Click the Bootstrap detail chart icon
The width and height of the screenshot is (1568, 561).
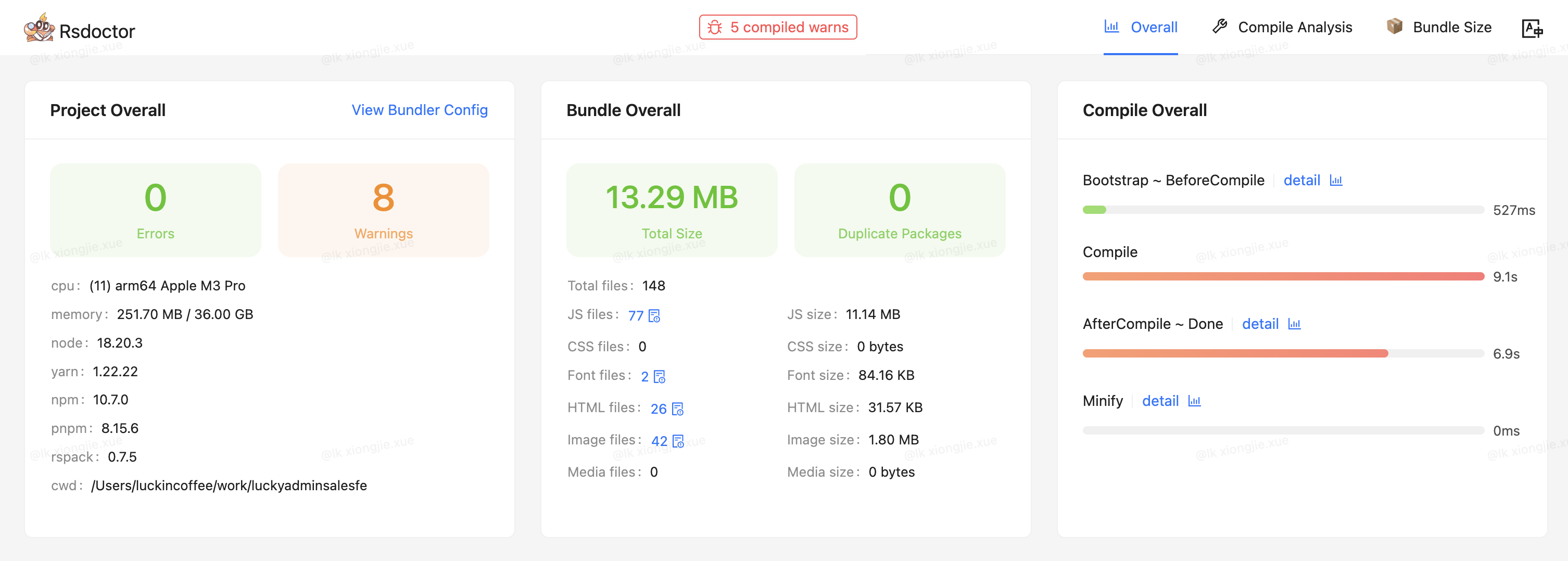(x=1336, y=181)
